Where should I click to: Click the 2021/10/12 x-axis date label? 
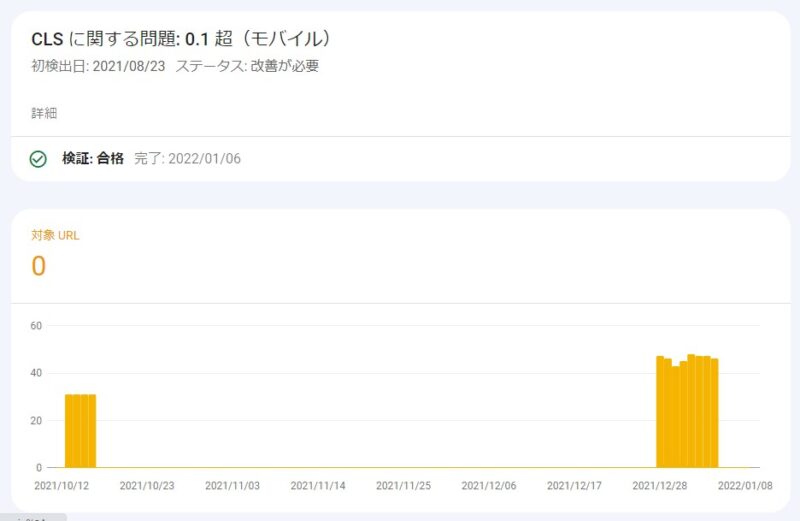(x=62, y=485)
